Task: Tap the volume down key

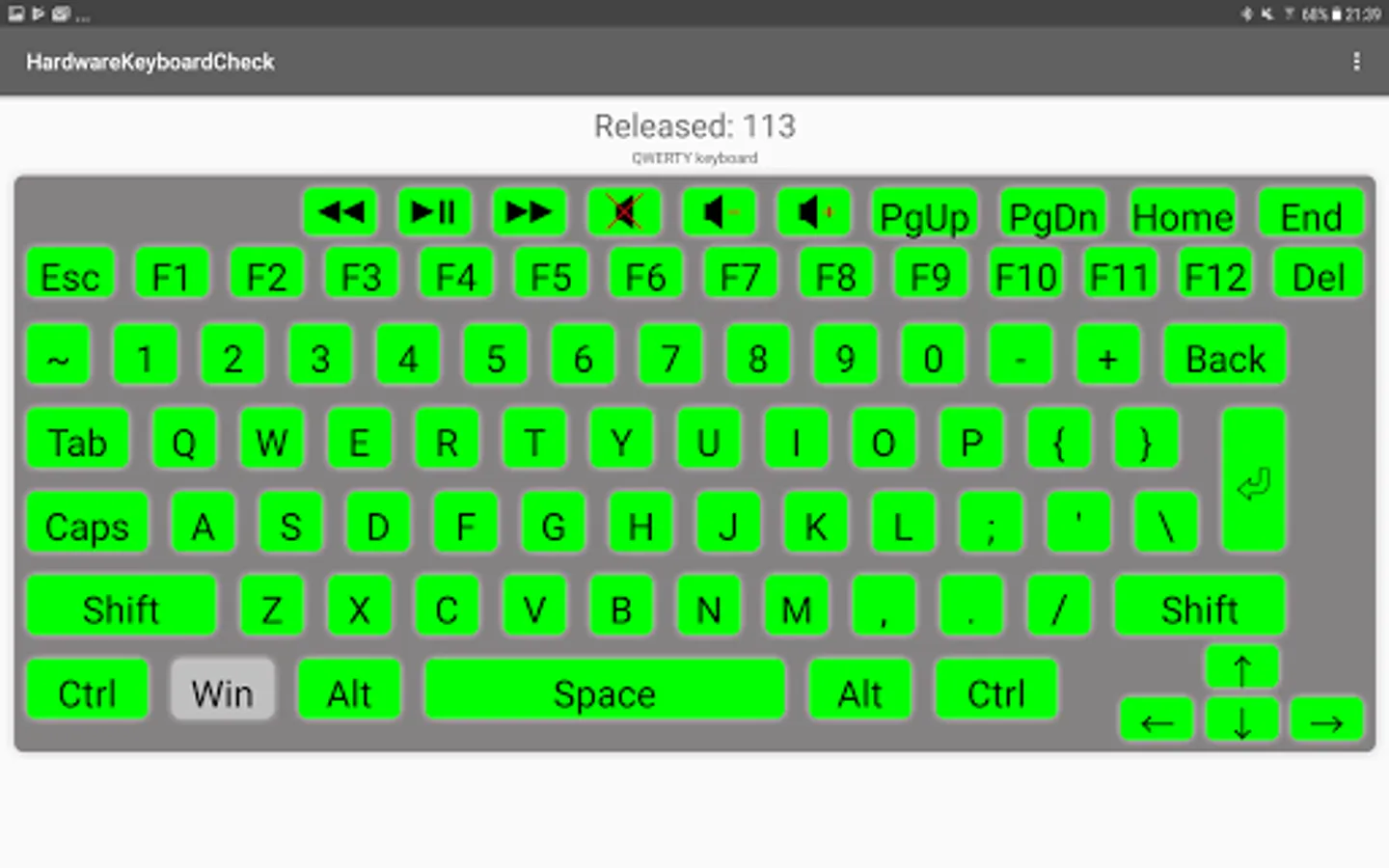Action: (719, 211)
